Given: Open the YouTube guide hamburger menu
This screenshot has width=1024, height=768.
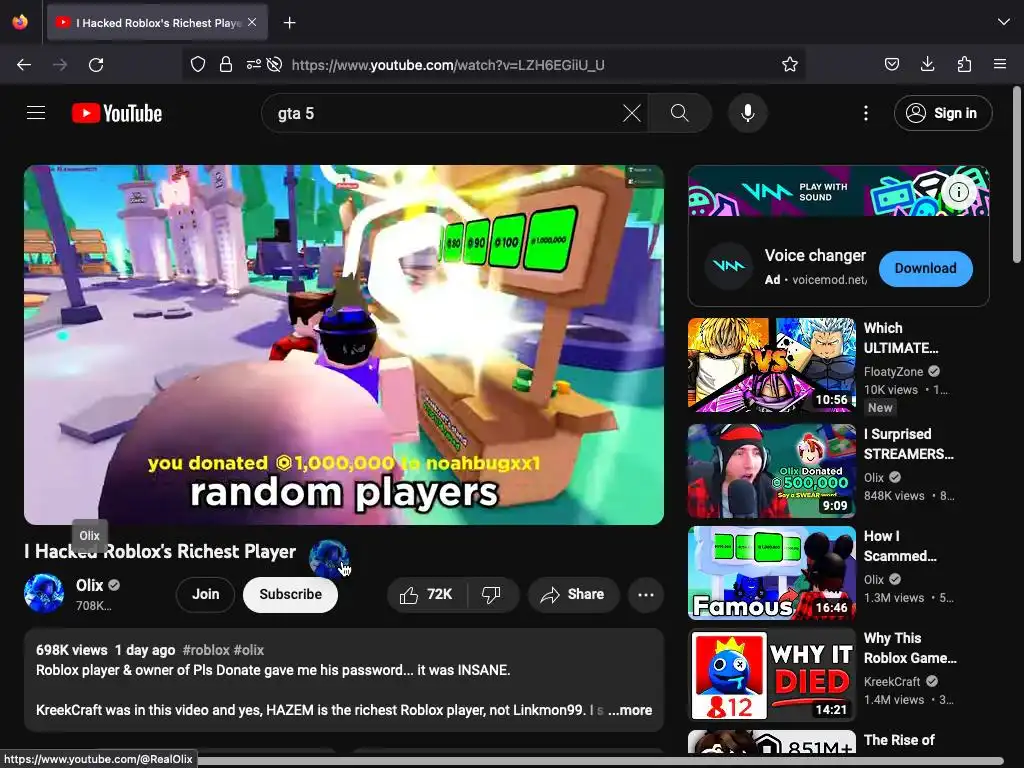Looking at the screenshot, I should pyautogui.click(x=36, y=113).
